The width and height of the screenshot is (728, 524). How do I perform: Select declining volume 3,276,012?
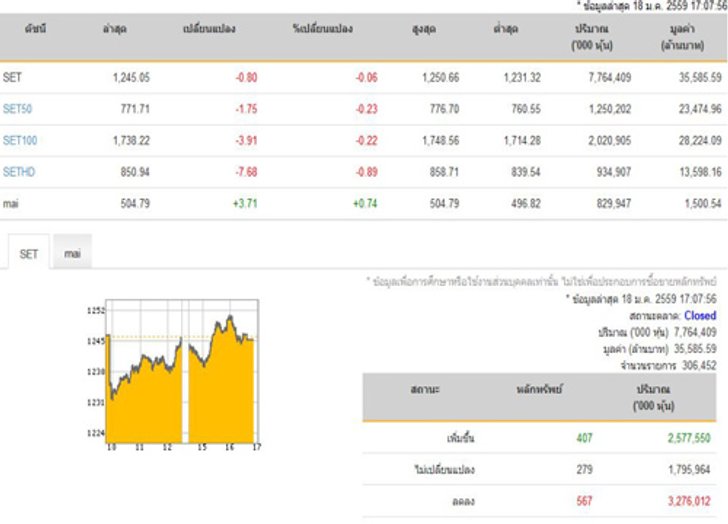(689, 501)
